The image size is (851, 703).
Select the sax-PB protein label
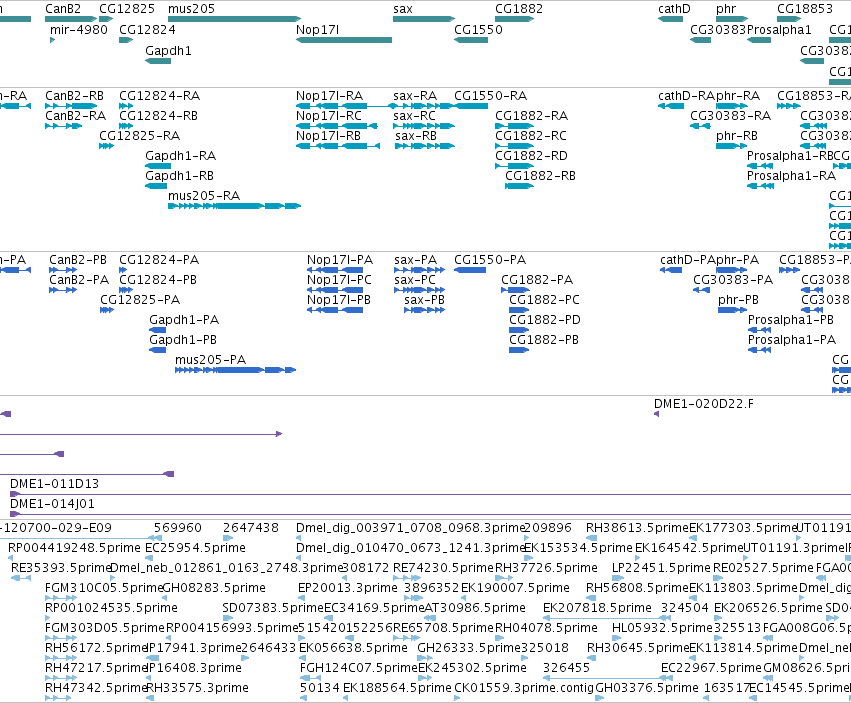pyautogui.click(x=424, y=300)
